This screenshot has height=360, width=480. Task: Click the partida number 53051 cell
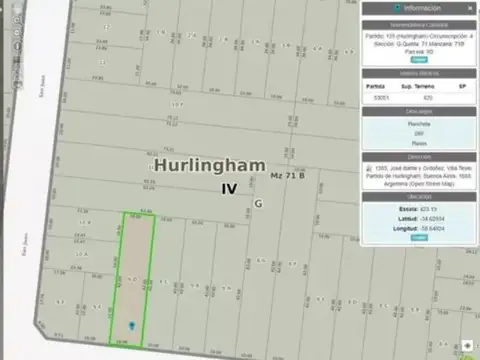381,98
